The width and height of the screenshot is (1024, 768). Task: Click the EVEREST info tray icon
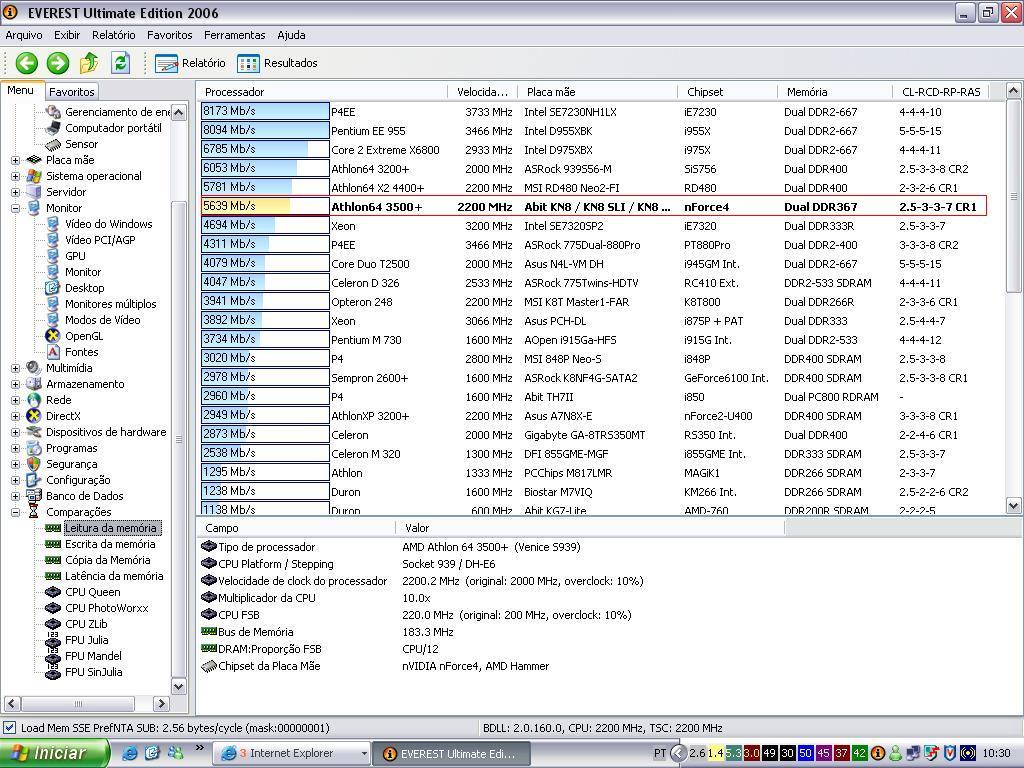[x=878, y=753]
